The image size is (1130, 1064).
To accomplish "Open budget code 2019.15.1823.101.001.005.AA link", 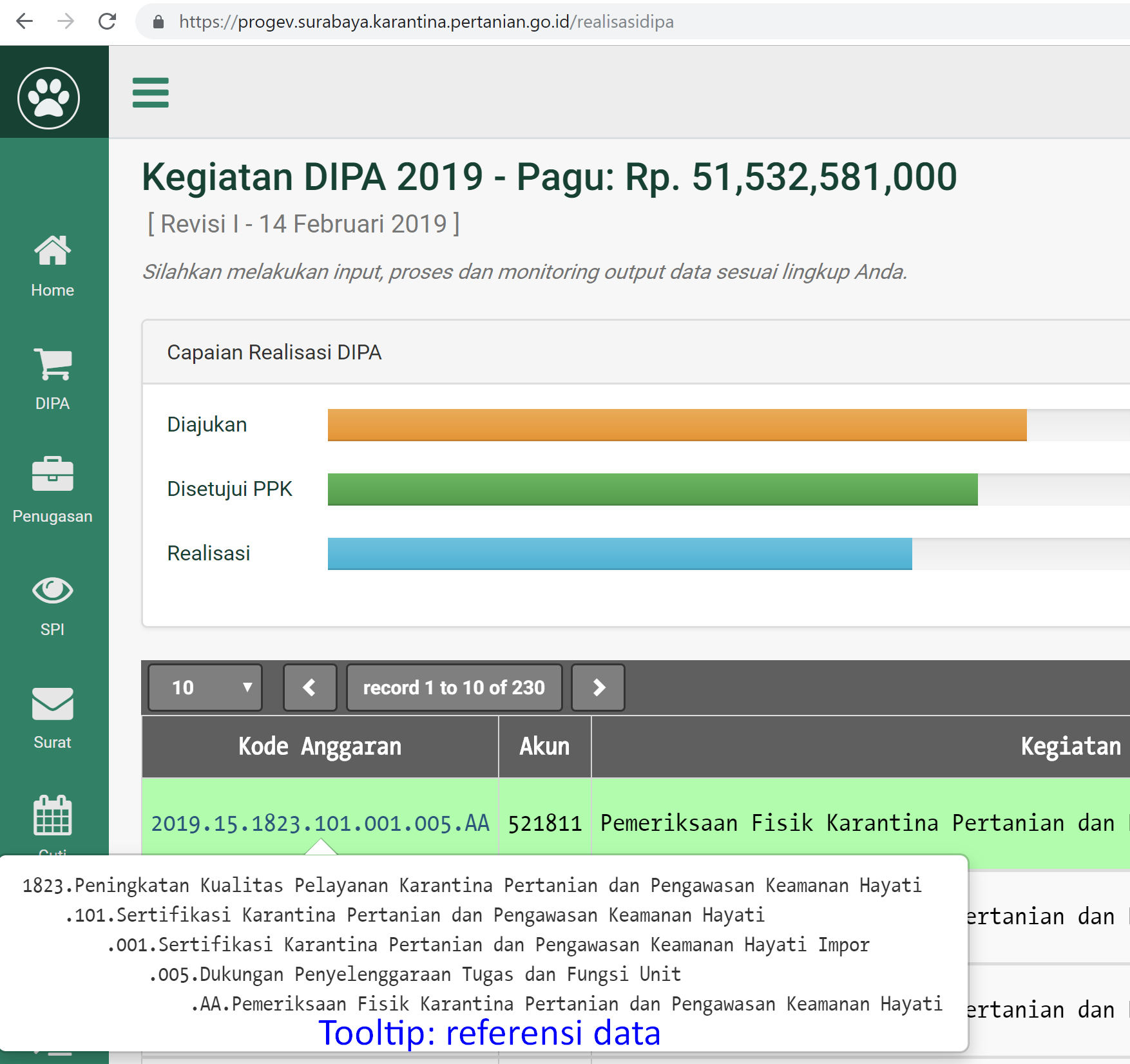I will coord(320,823).
